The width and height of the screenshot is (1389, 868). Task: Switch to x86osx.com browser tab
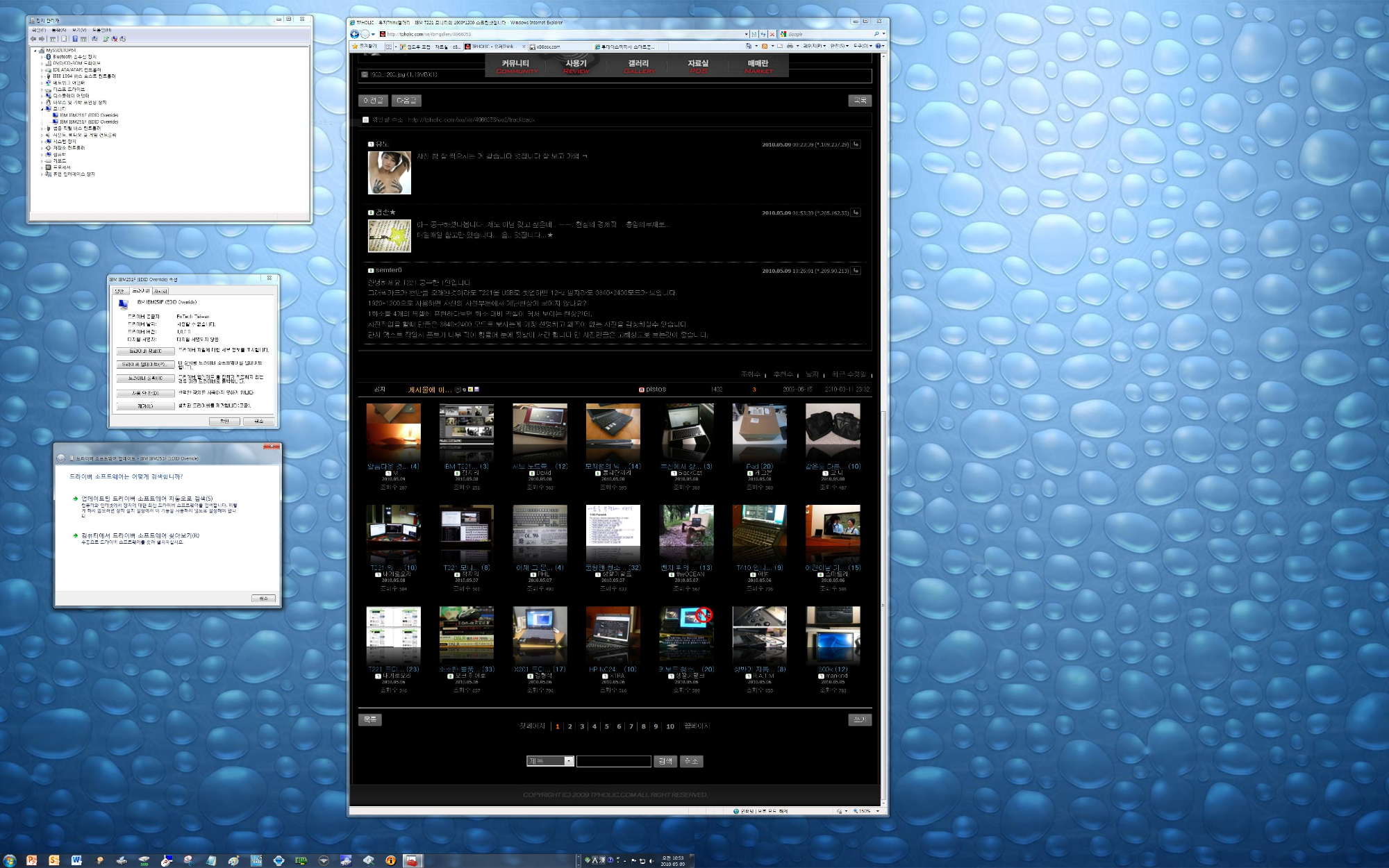pyautogui.click(x=559, y=47)
